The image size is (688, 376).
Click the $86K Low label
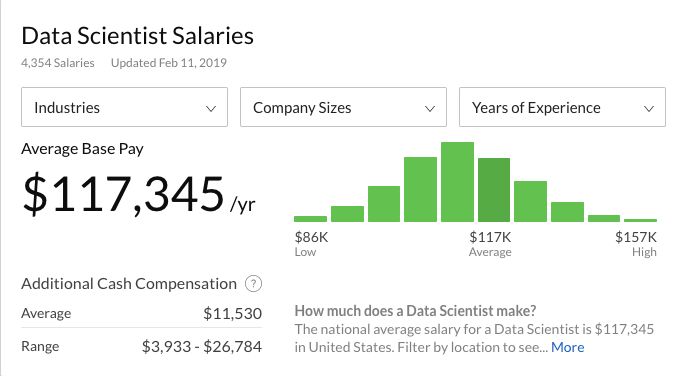[311, 244]
